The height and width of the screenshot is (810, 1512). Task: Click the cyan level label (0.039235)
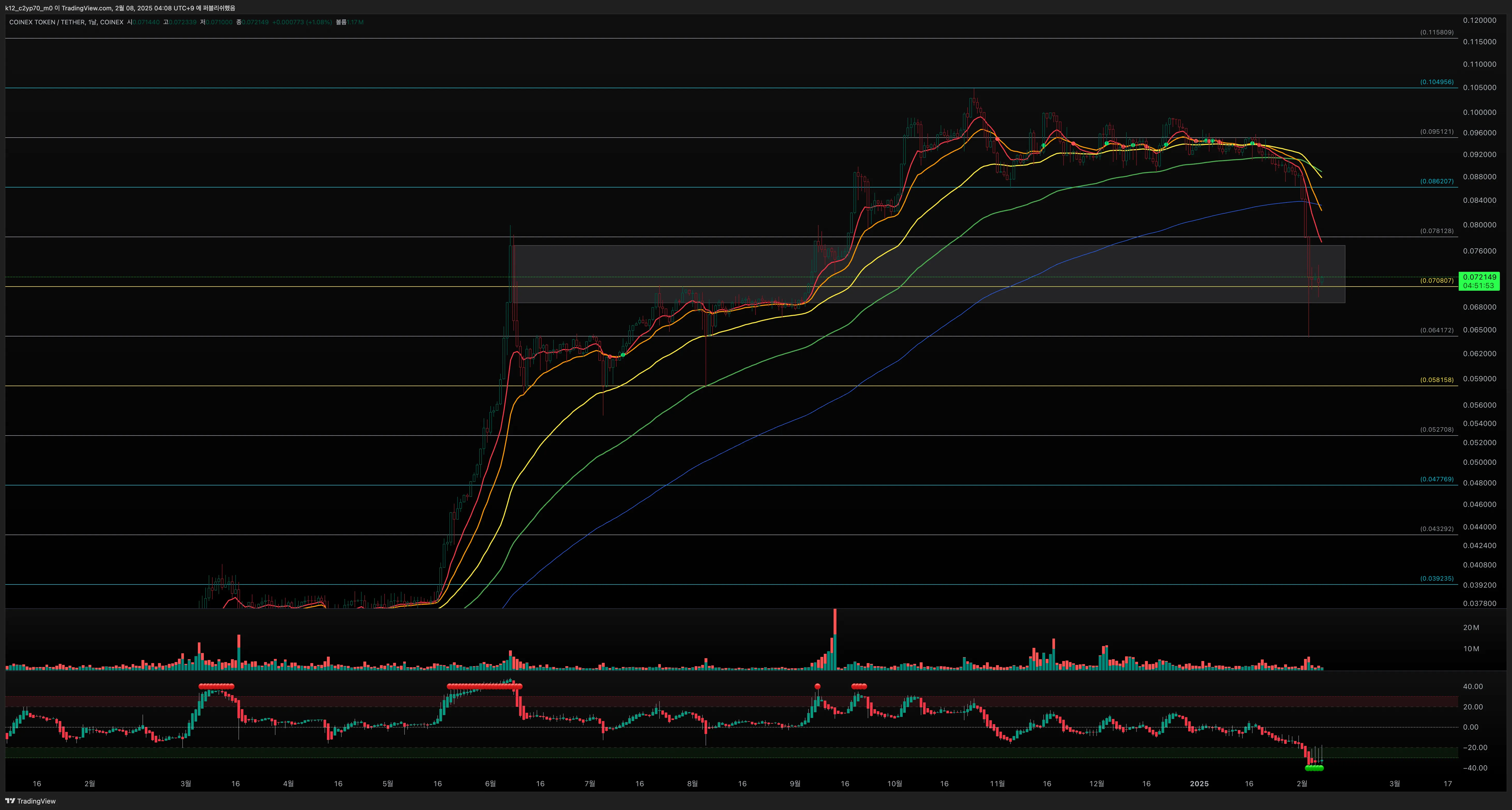(x=1437, y=578)
